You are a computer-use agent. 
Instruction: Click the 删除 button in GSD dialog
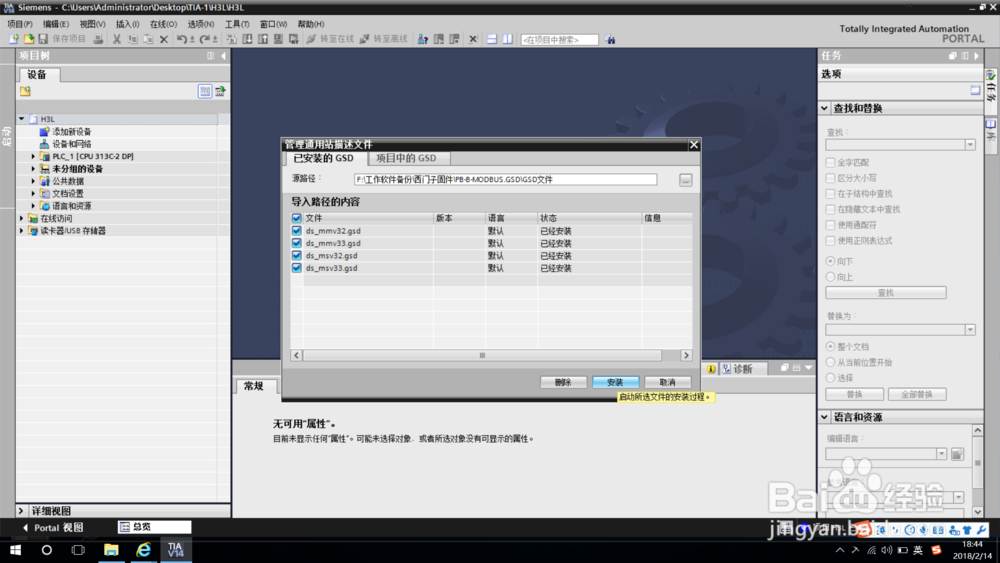(x=563, y=383)
